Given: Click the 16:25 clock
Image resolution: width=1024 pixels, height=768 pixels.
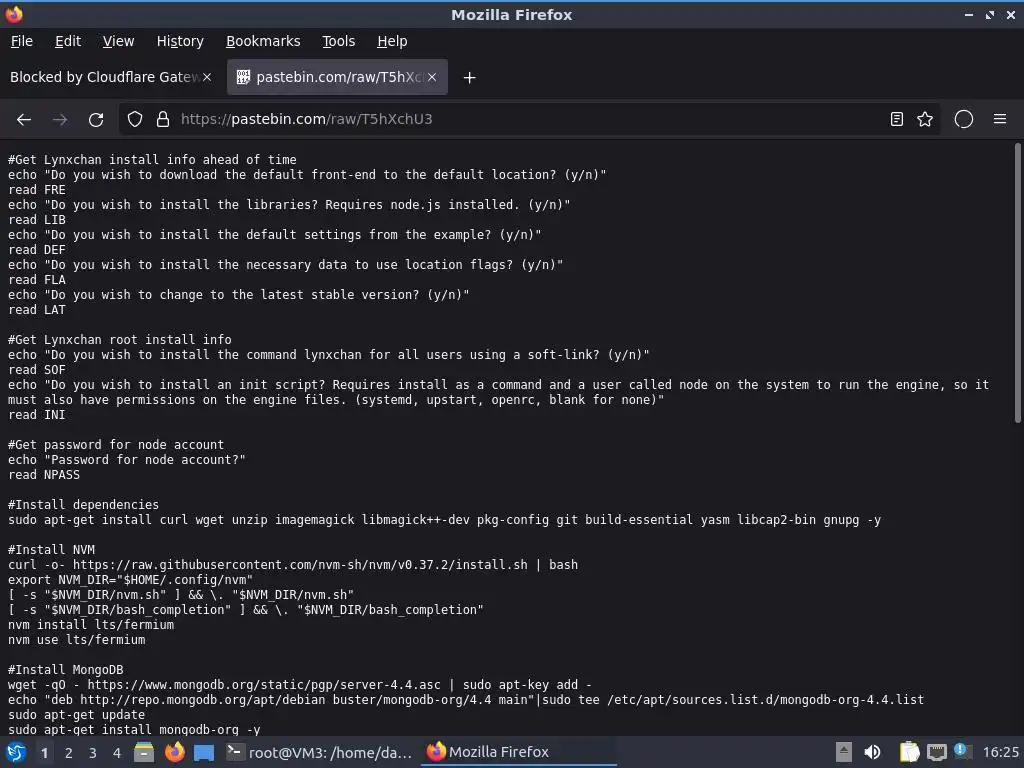Looking at the screenshot, I should coord(1000,752).
